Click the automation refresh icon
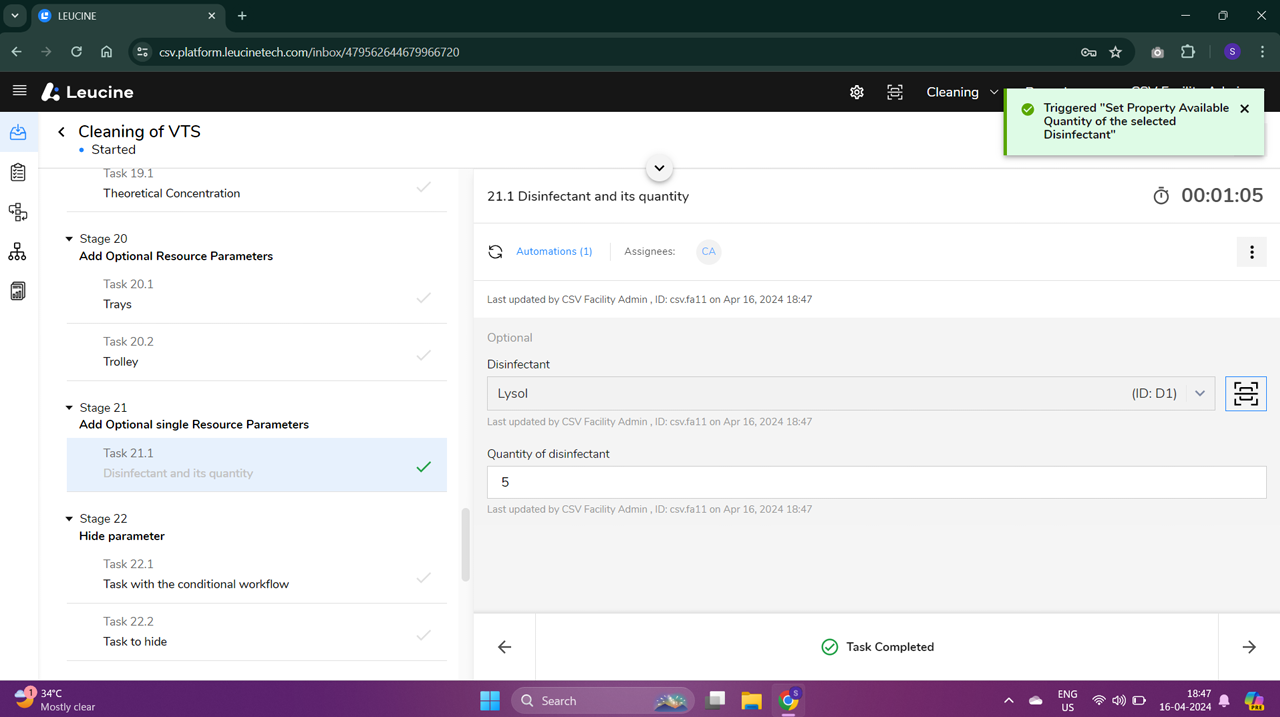 (495, 252)
